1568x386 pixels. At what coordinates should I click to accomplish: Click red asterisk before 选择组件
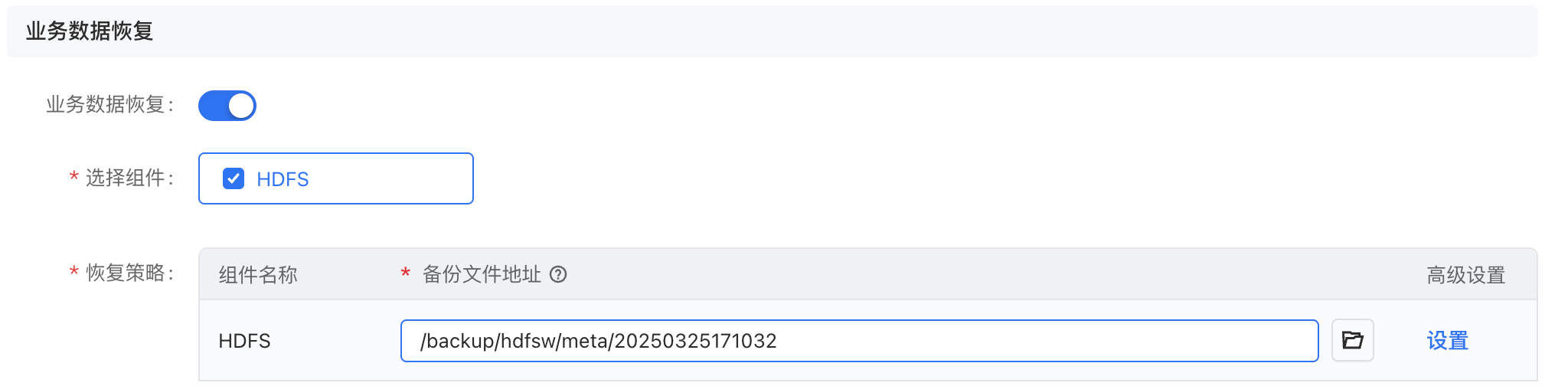73,178
